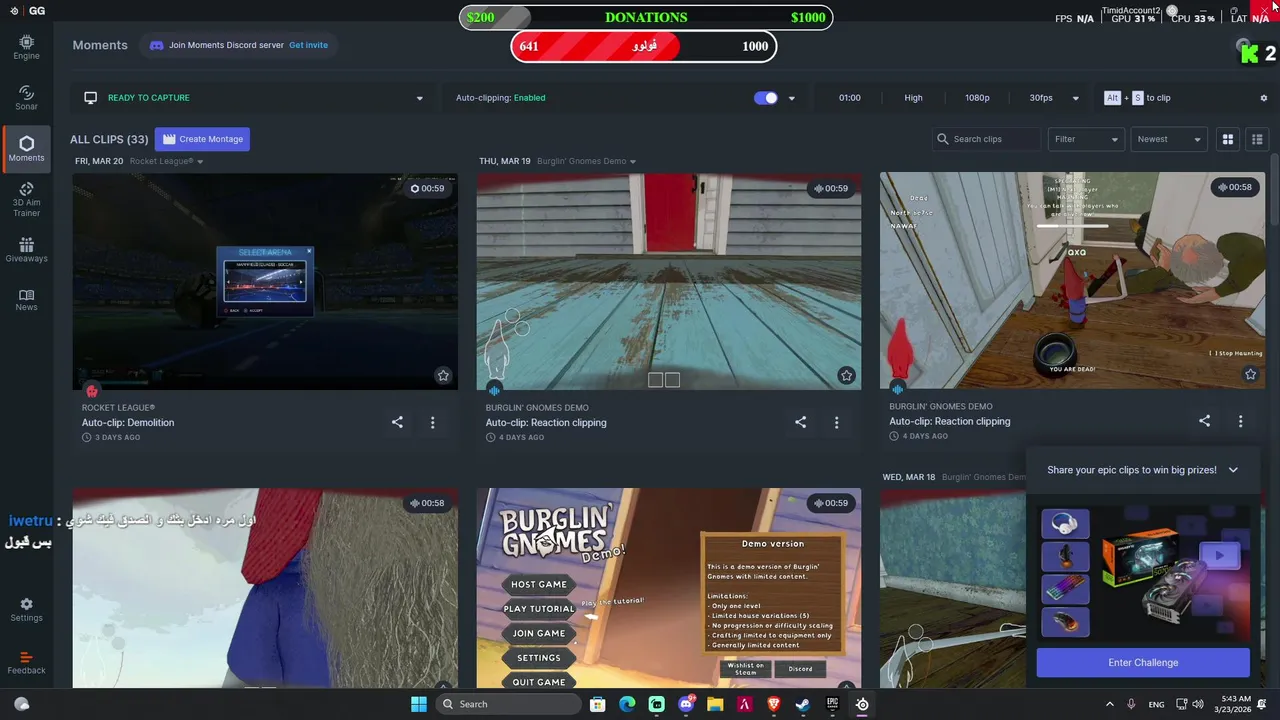Click the Create Montage button
Screen dimensions: 1280x720
pyautogui.click(x=202, y=139)
